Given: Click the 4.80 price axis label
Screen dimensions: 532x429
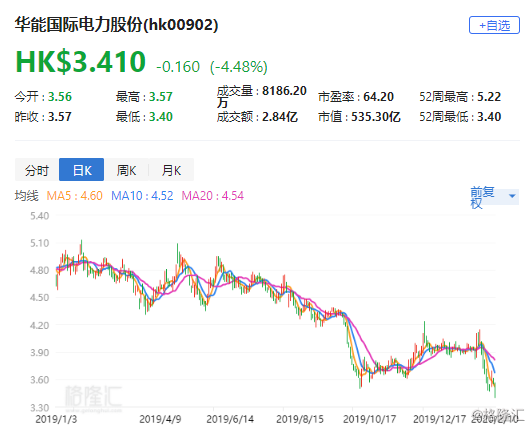Looking at the screenshot, I should [40, 271].
